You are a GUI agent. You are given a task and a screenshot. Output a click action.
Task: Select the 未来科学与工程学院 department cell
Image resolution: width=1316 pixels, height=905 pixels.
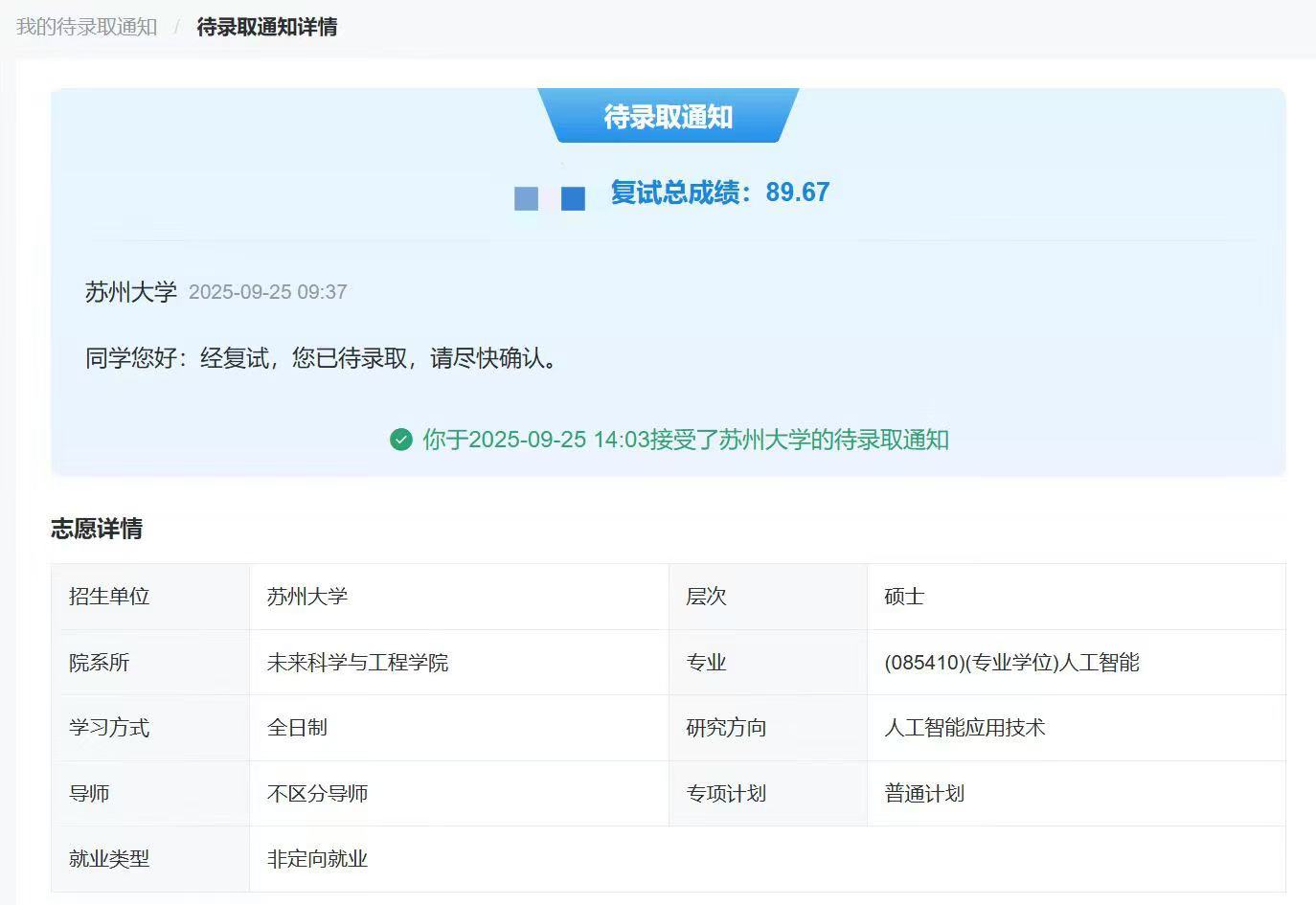pyautogui.click(x=357, y=663)
